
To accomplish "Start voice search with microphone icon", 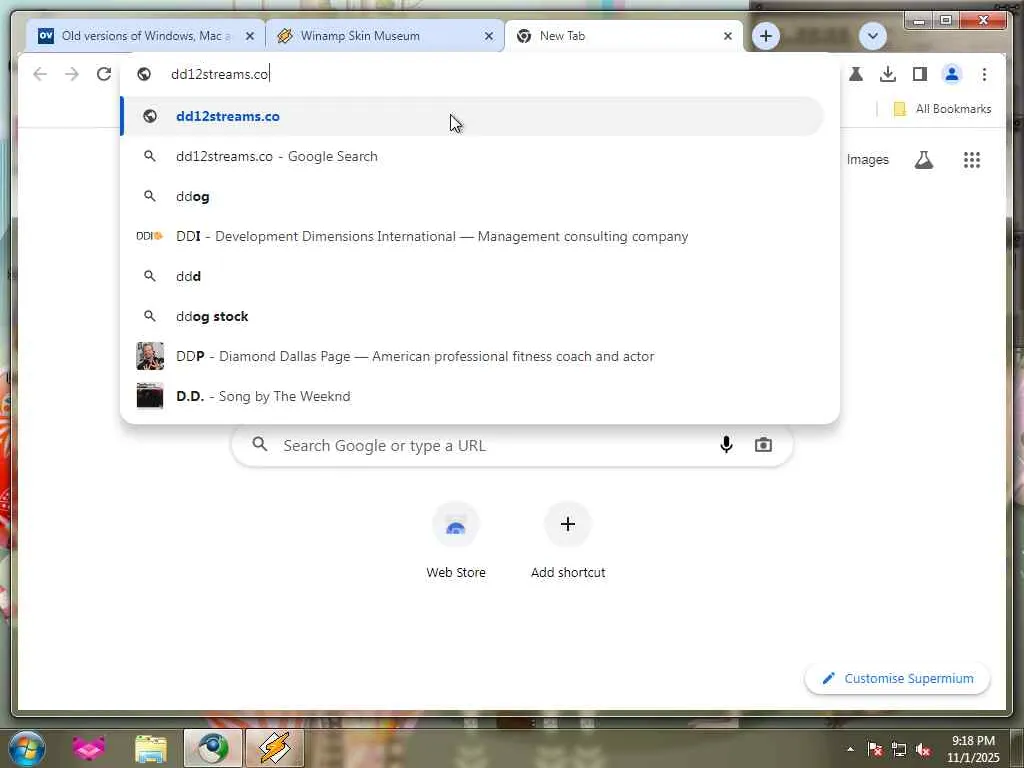I will tap(726, 445).
